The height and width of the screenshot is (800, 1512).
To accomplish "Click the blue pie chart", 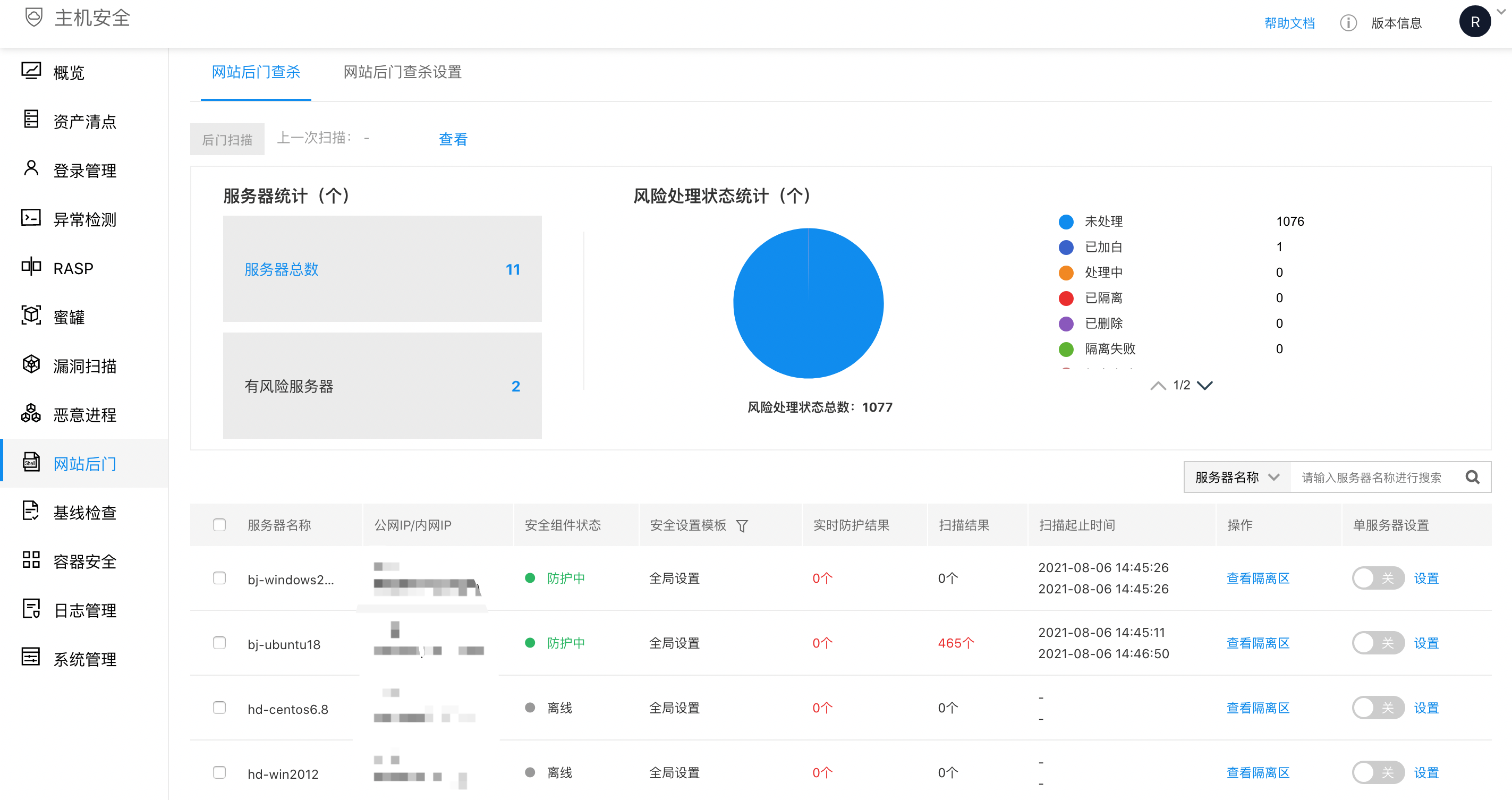I will 808,303.
